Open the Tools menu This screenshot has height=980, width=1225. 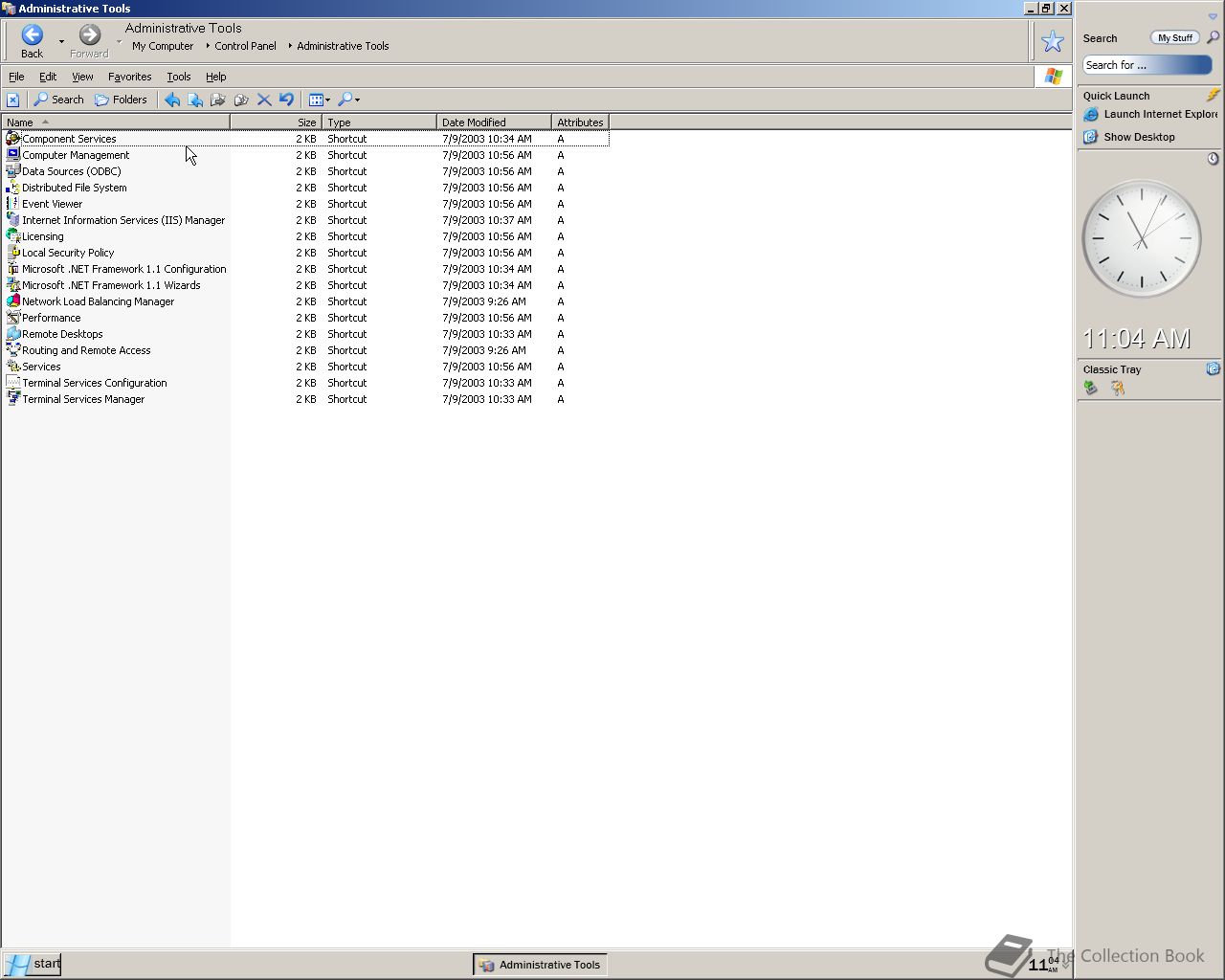pyautogui.click(x=179, y=77)
